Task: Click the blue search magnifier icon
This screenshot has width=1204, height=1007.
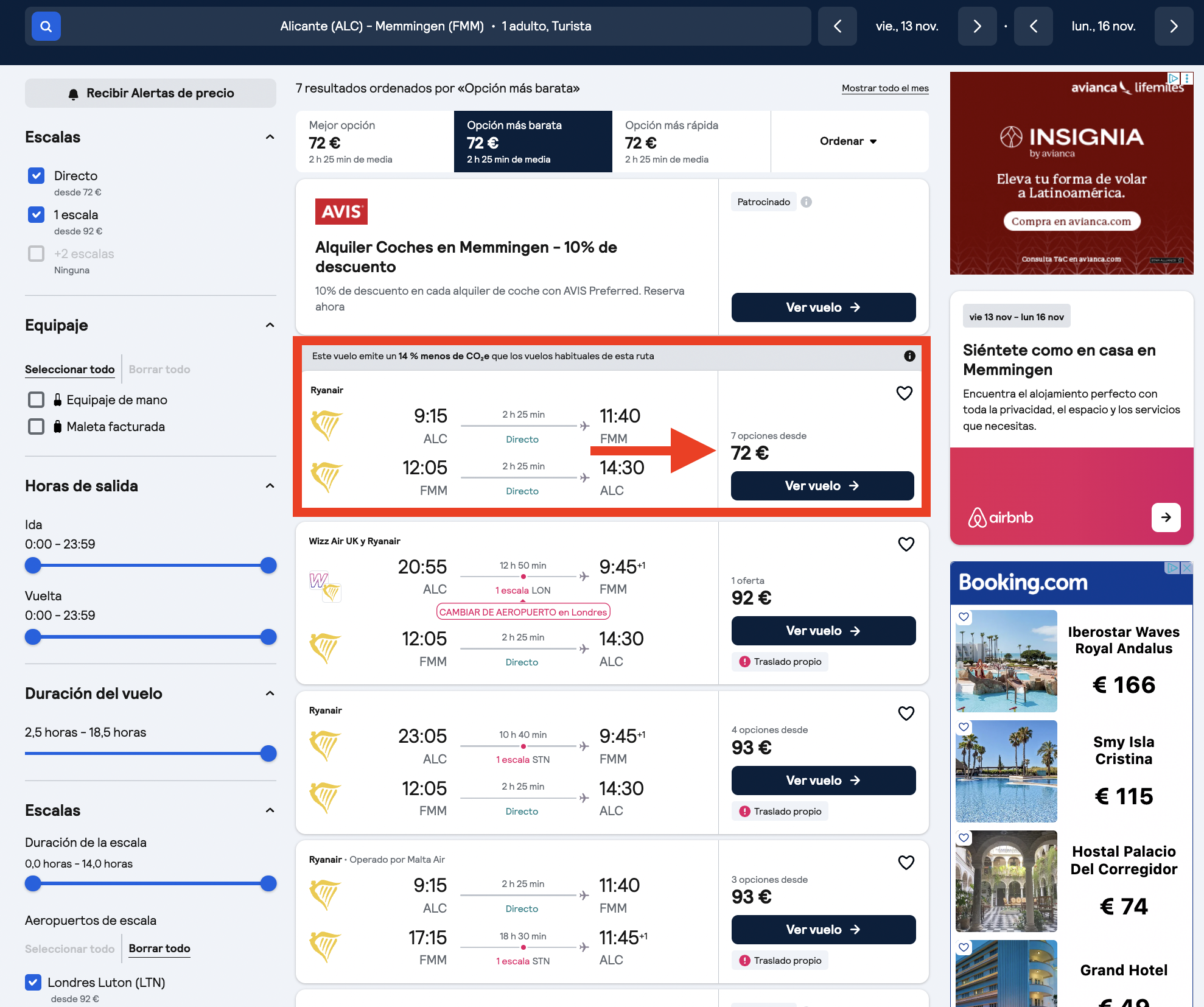Action: (x=46, y=26)
